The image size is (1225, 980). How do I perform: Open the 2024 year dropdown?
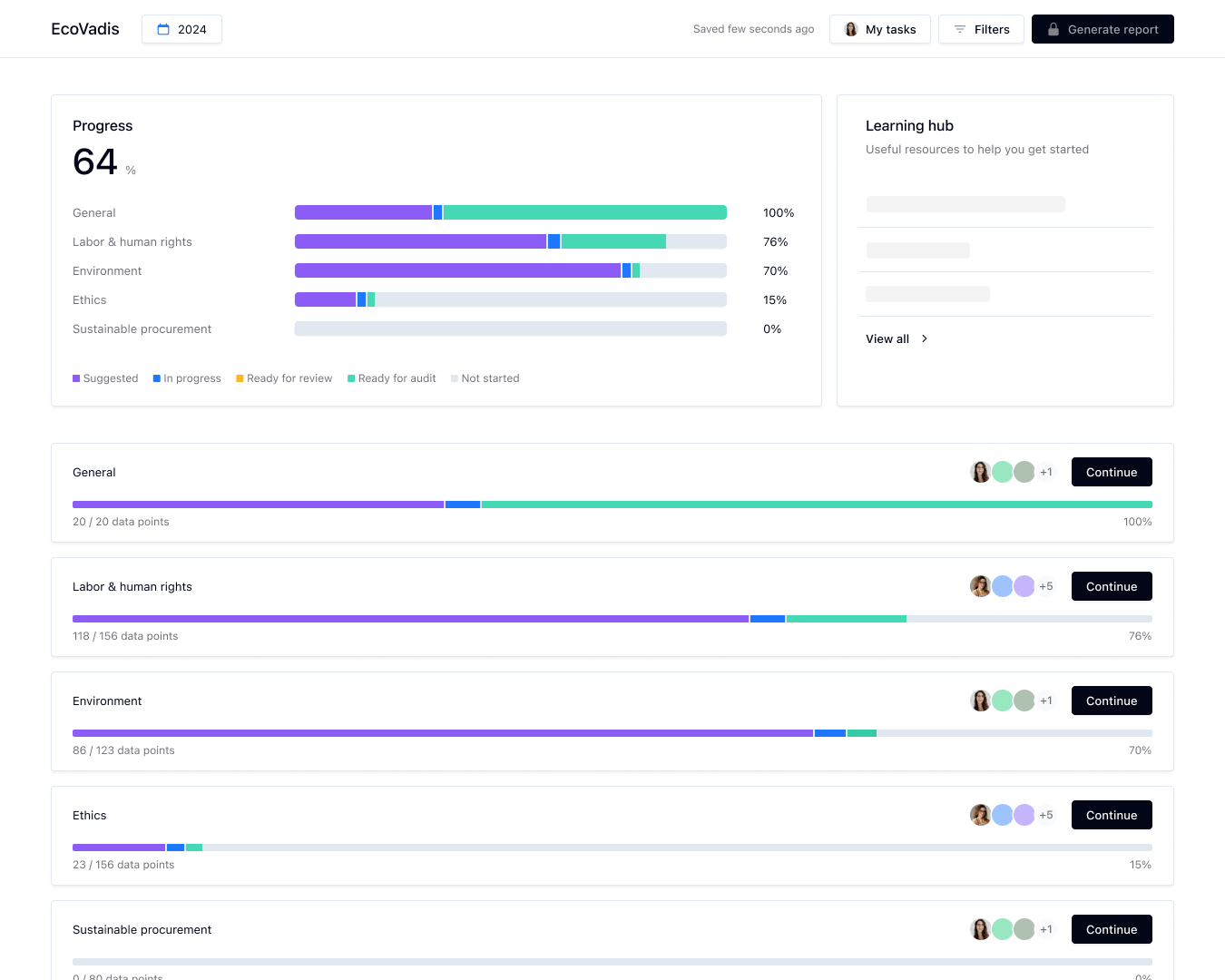pos(181,28)
